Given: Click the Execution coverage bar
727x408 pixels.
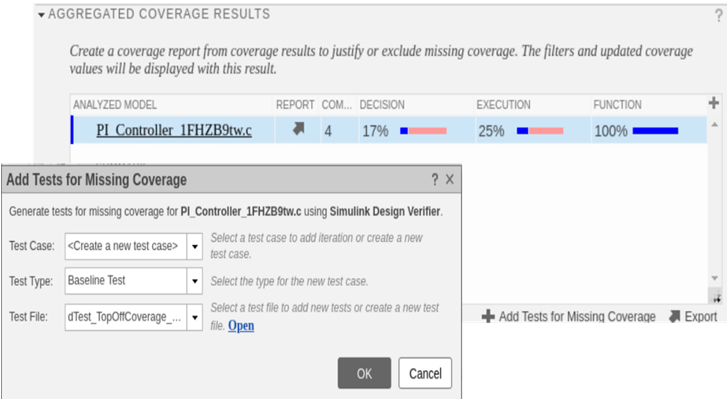Looking at the screenshot, I should [x=540, y=130].
